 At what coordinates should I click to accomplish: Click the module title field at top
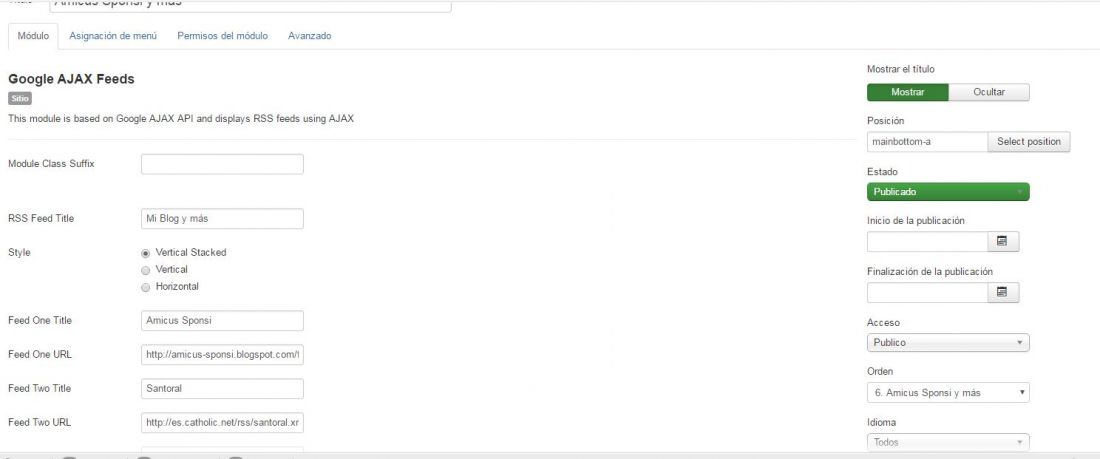(250, 5)
